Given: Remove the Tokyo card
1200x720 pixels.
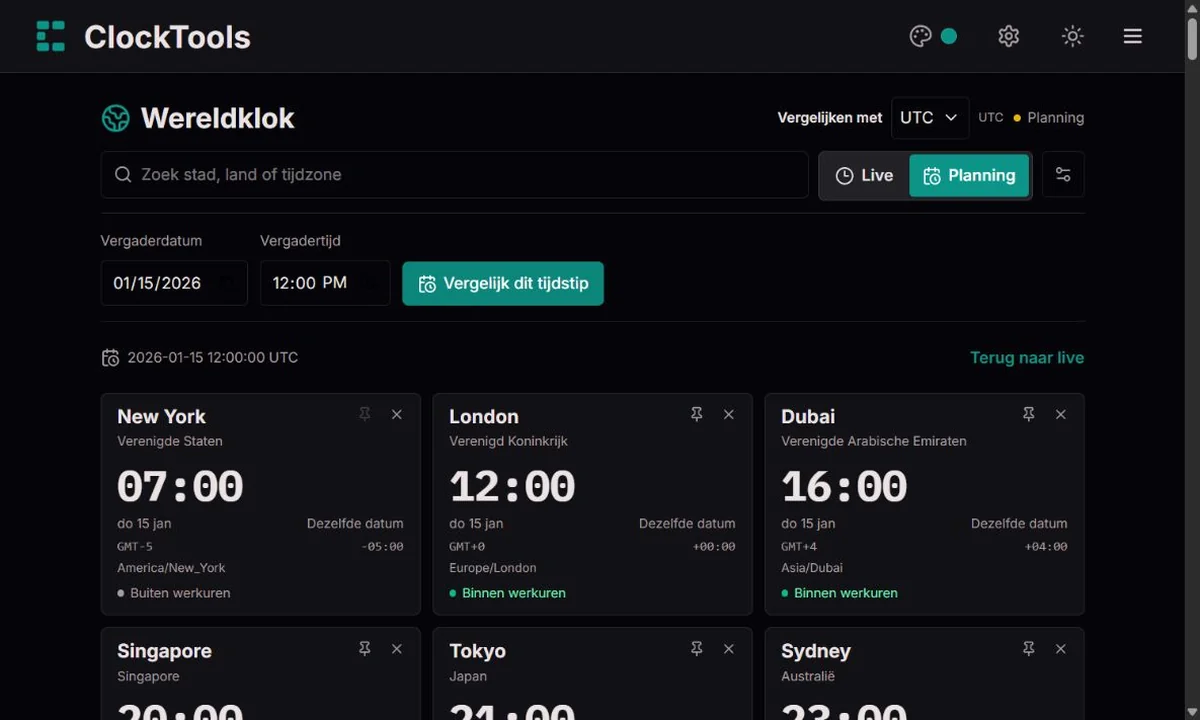Looking at the screenshot, I should pos(729,649).
